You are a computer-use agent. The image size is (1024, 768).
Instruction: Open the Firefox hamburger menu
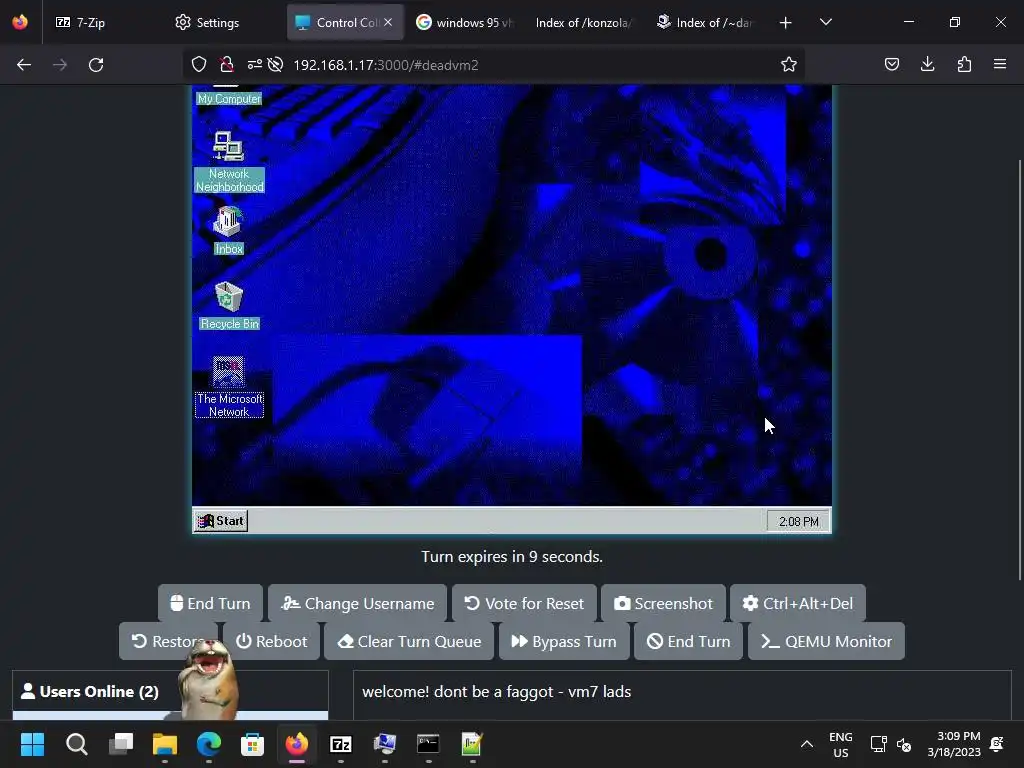click(x=1000, y=65)
